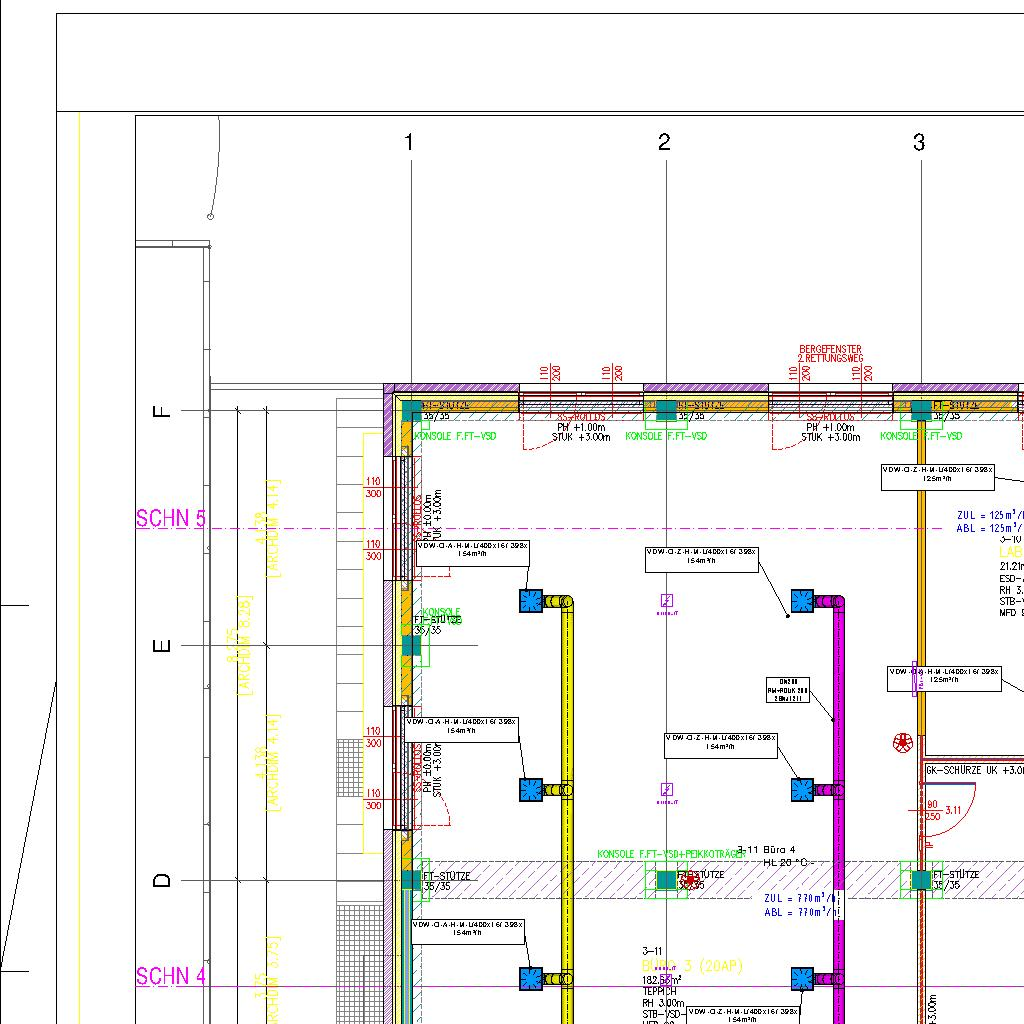
Task: Click grid axis label 1 at the top
Action: (409, 142)
